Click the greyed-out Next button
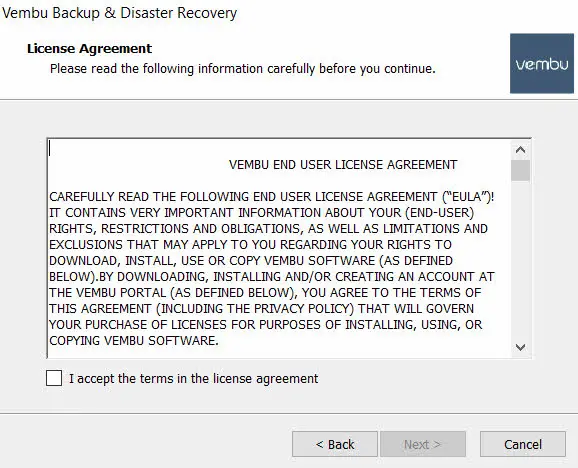Viewport: 578px width, 468px height. coord(423,444)
